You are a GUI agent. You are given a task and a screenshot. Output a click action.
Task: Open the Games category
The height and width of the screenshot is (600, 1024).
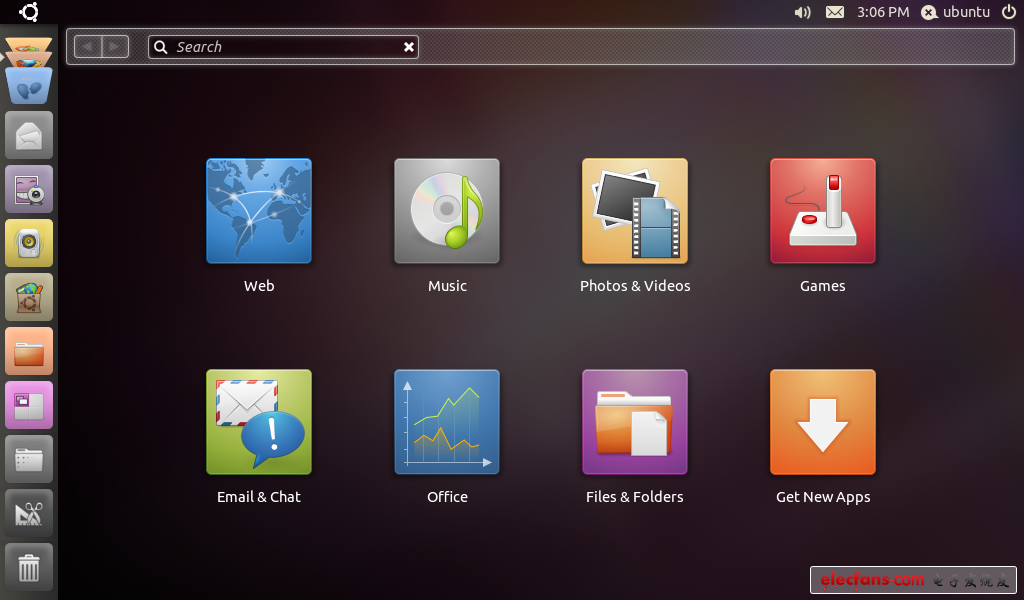click(x=823, y=211)
